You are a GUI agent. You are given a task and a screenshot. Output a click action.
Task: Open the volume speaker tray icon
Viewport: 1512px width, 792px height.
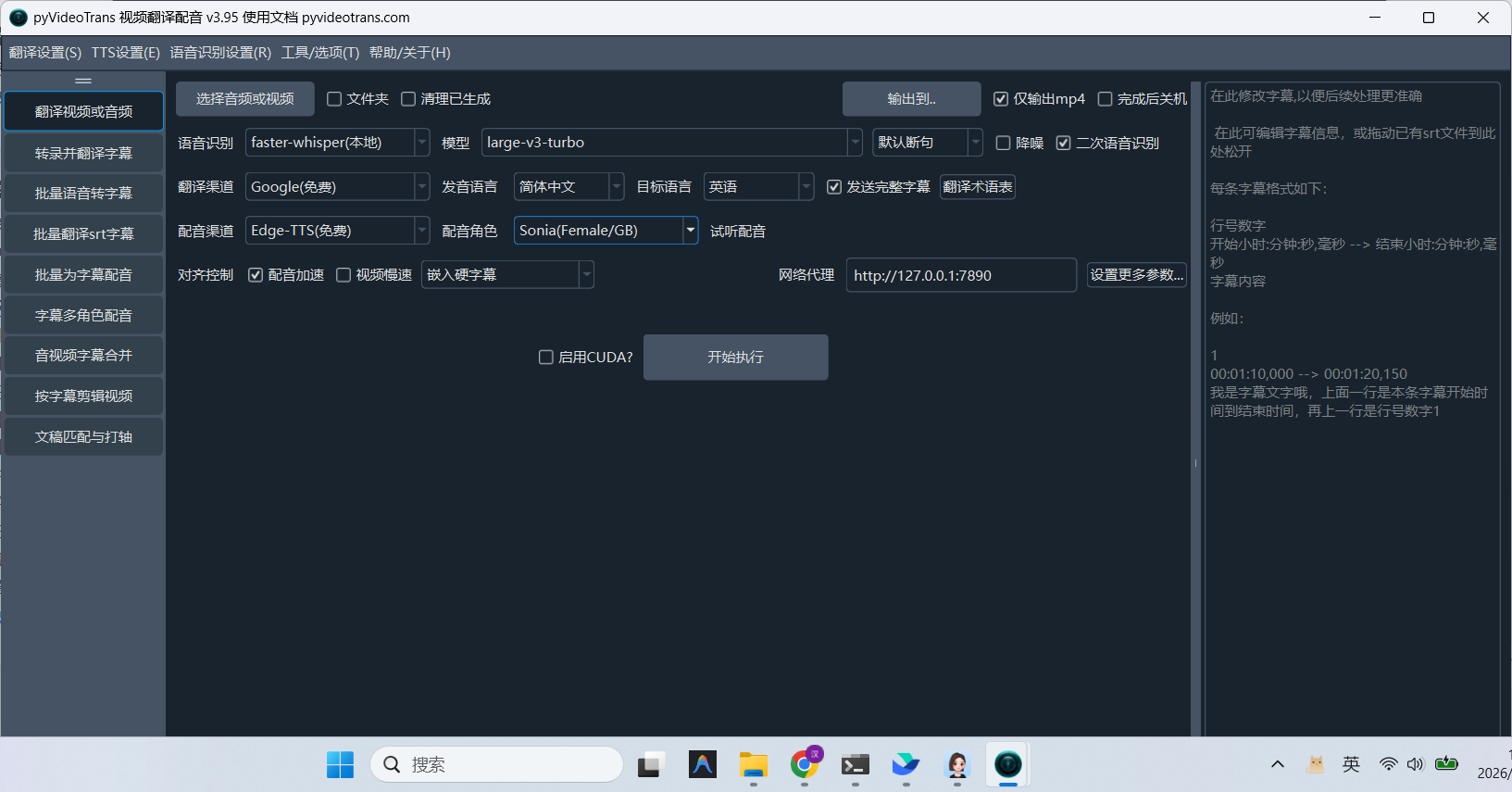(1415, 765)
